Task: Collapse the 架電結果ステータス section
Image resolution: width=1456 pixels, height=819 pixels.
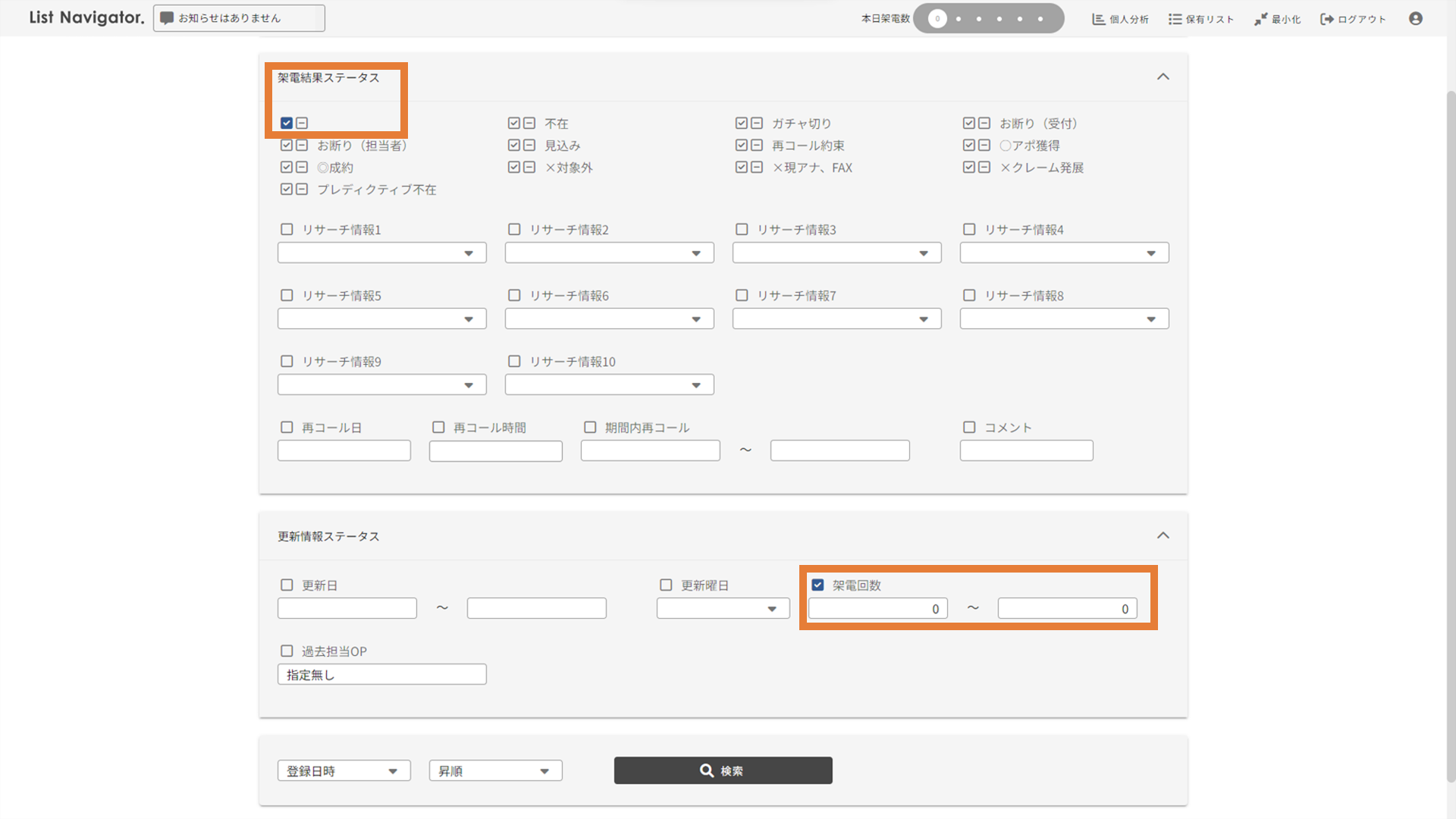Action: [x=1163, y=77]
